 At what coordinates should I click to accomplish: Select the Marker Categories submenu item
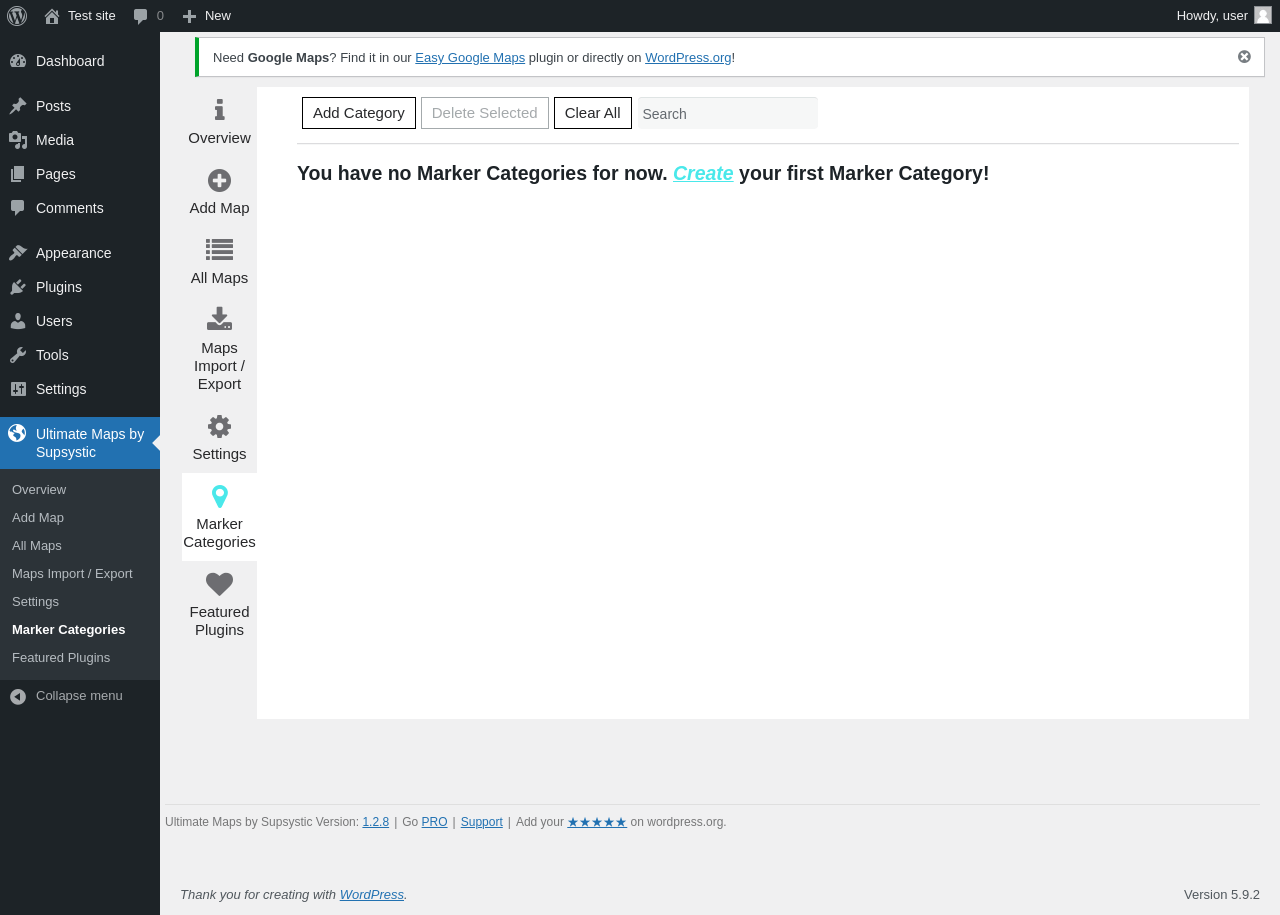69,630
